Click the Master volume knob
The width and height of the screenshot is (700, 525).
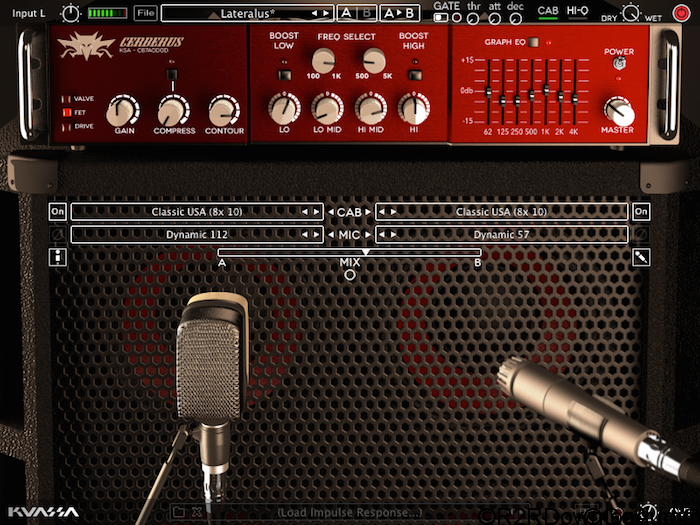[619, 112]
